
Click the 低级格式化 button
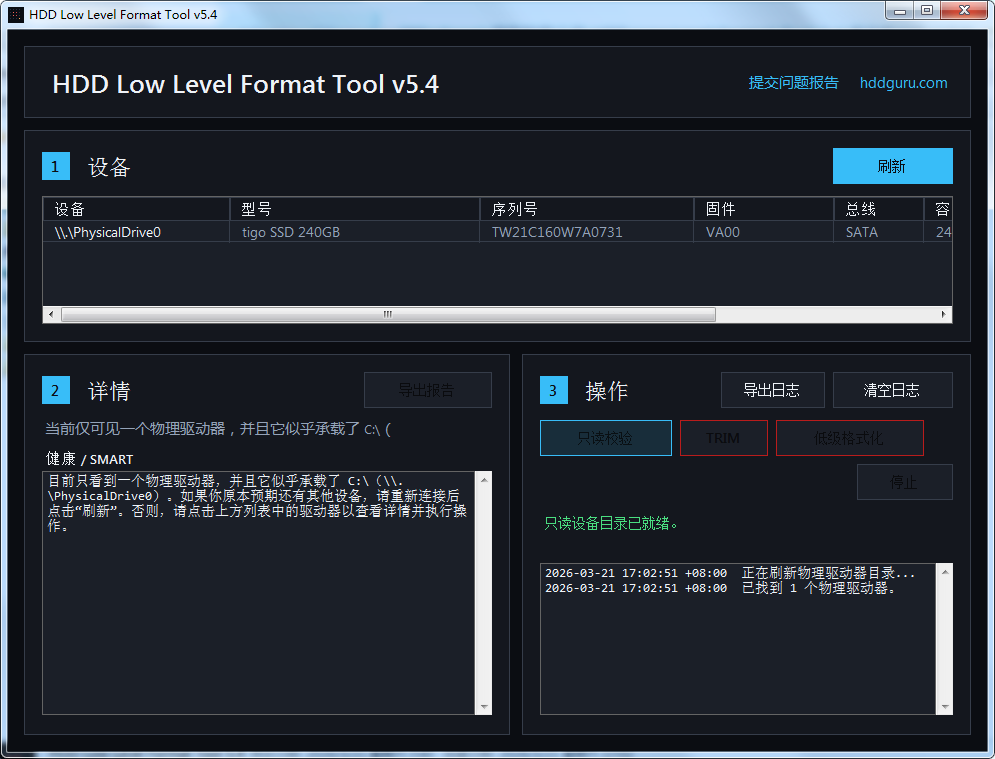[849, 438]
